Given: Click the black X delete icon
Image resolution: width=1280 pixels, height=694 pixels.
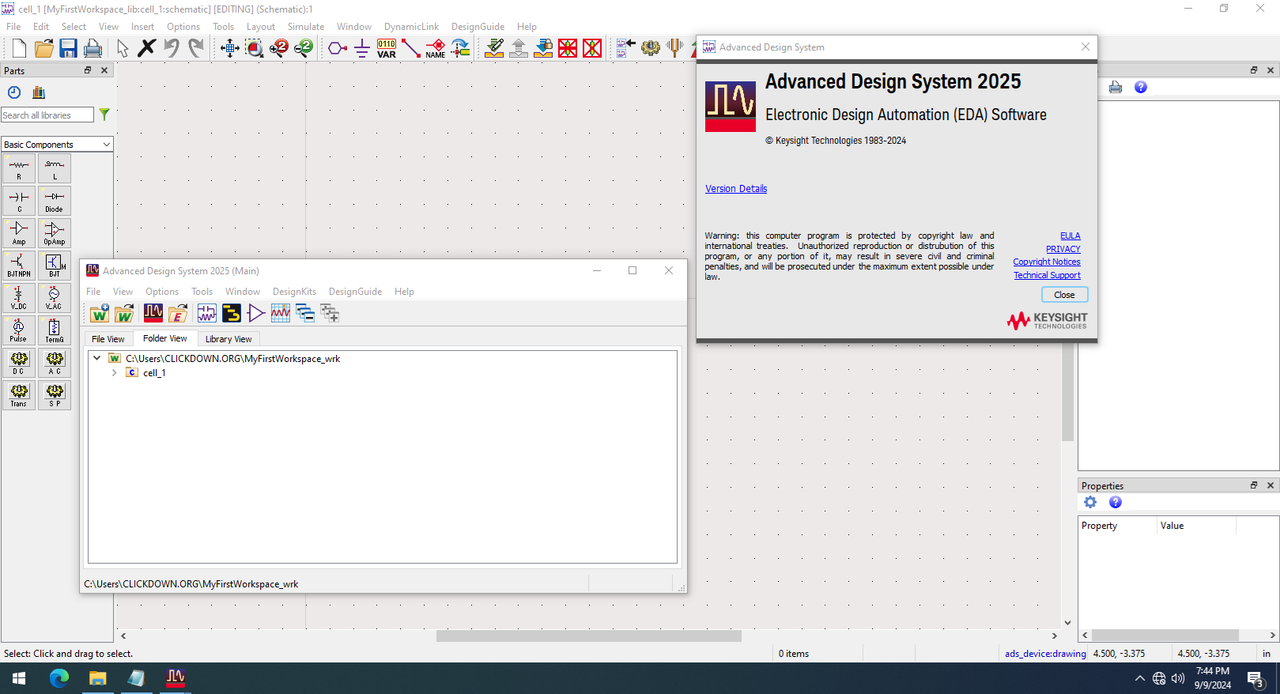Looking at the screenshot, I should pyautogui.click(x=147, y=48).
